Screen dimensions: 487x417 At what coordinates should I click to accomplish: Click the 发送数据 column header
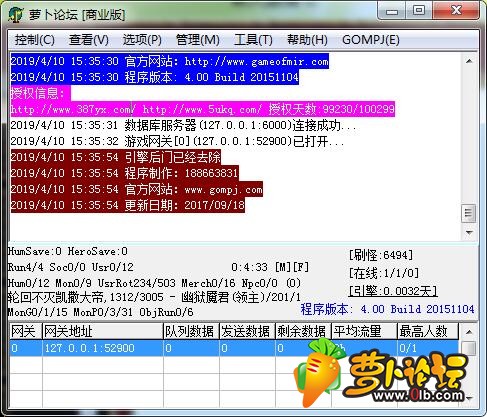[x=247, y=331]
